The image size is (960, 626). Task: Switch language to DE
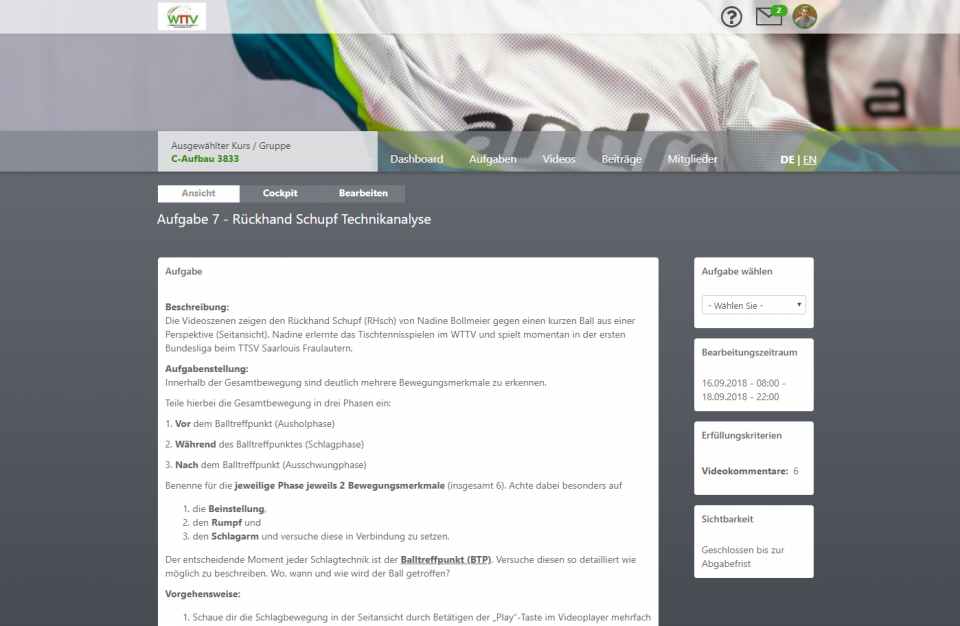click(787, 160)
